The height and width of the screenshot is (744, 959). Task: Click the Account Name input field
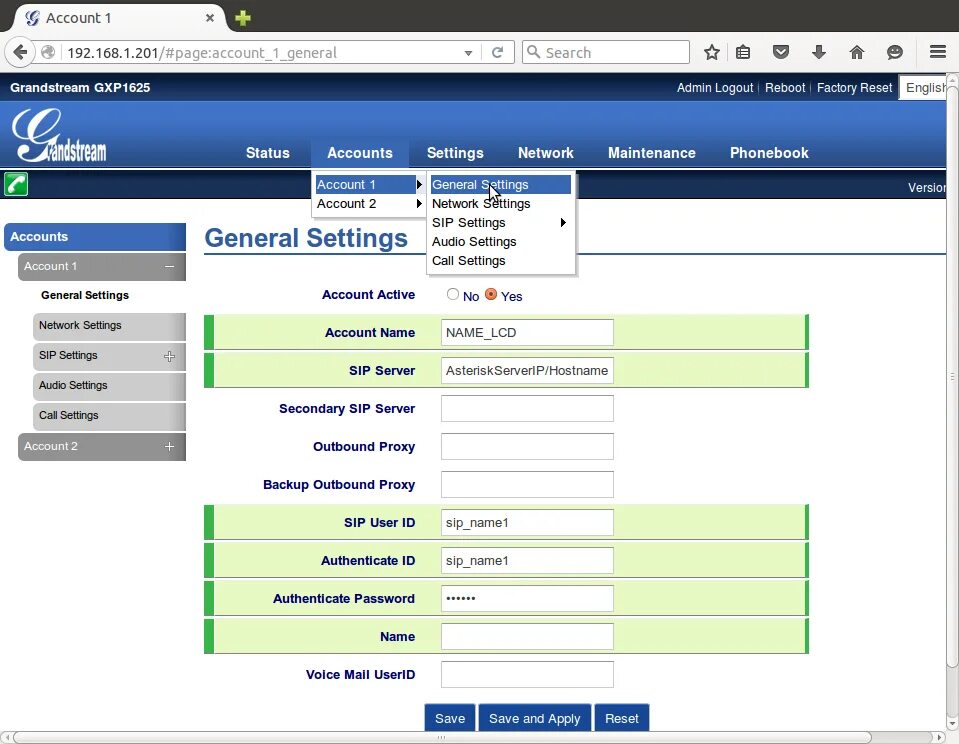pyautogui.click(x=527, y=332)
